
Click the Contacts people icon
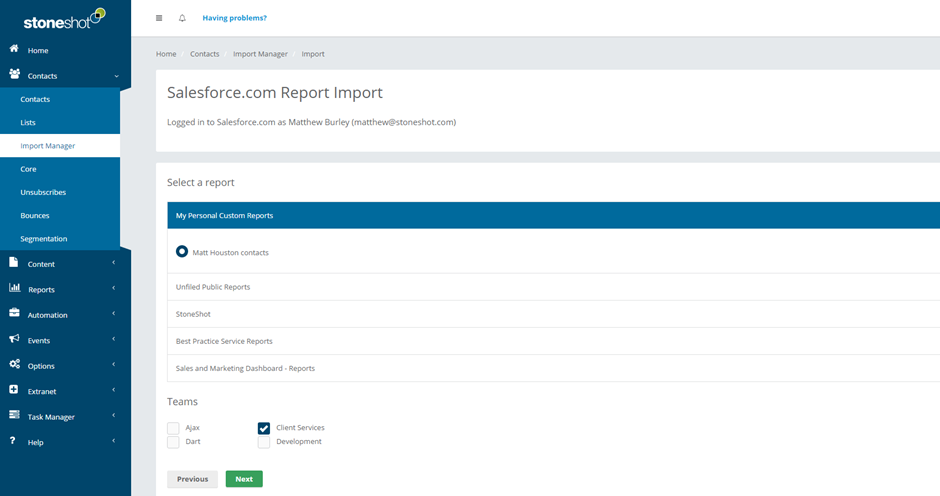coord(14,74)
